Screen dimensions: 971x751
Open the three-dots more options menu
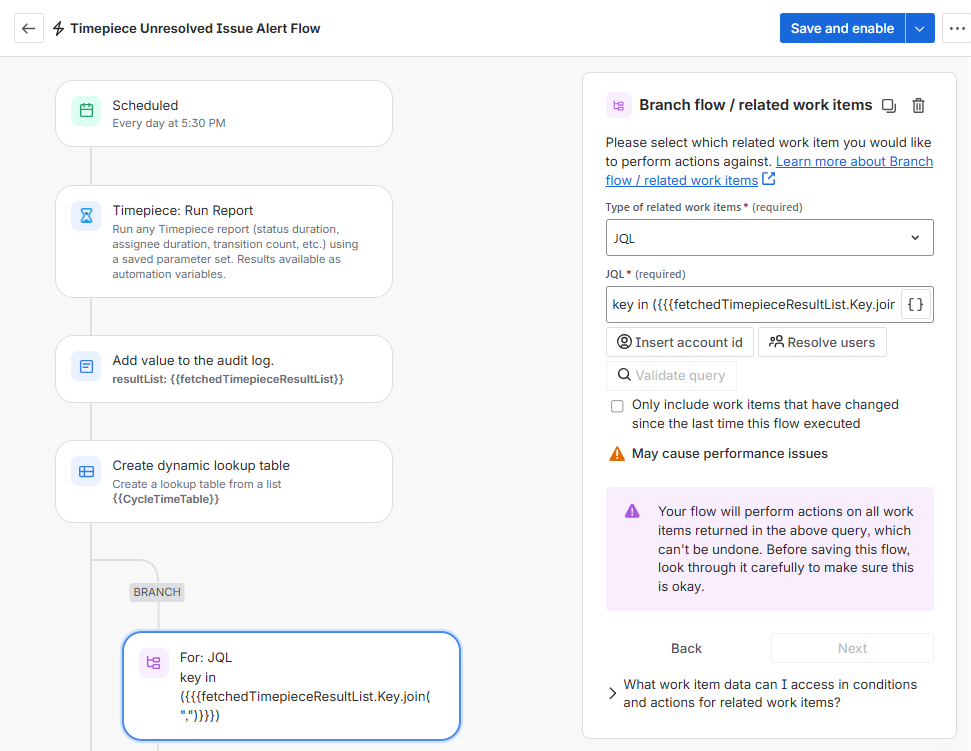click(957, 28)
